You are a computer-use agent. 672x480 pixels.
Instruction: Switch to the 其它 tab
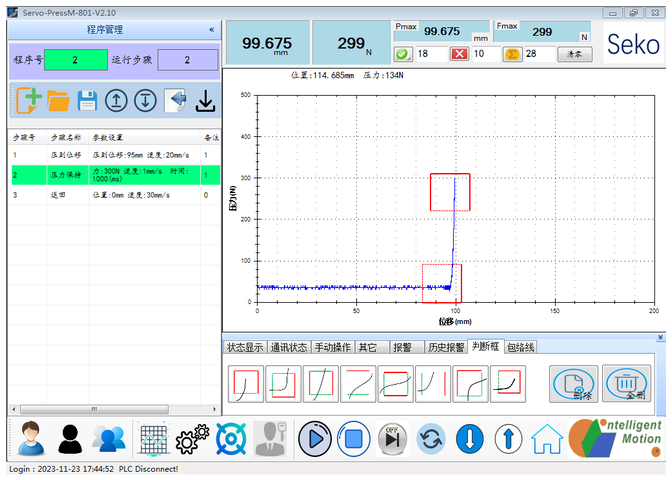point(372,348)
